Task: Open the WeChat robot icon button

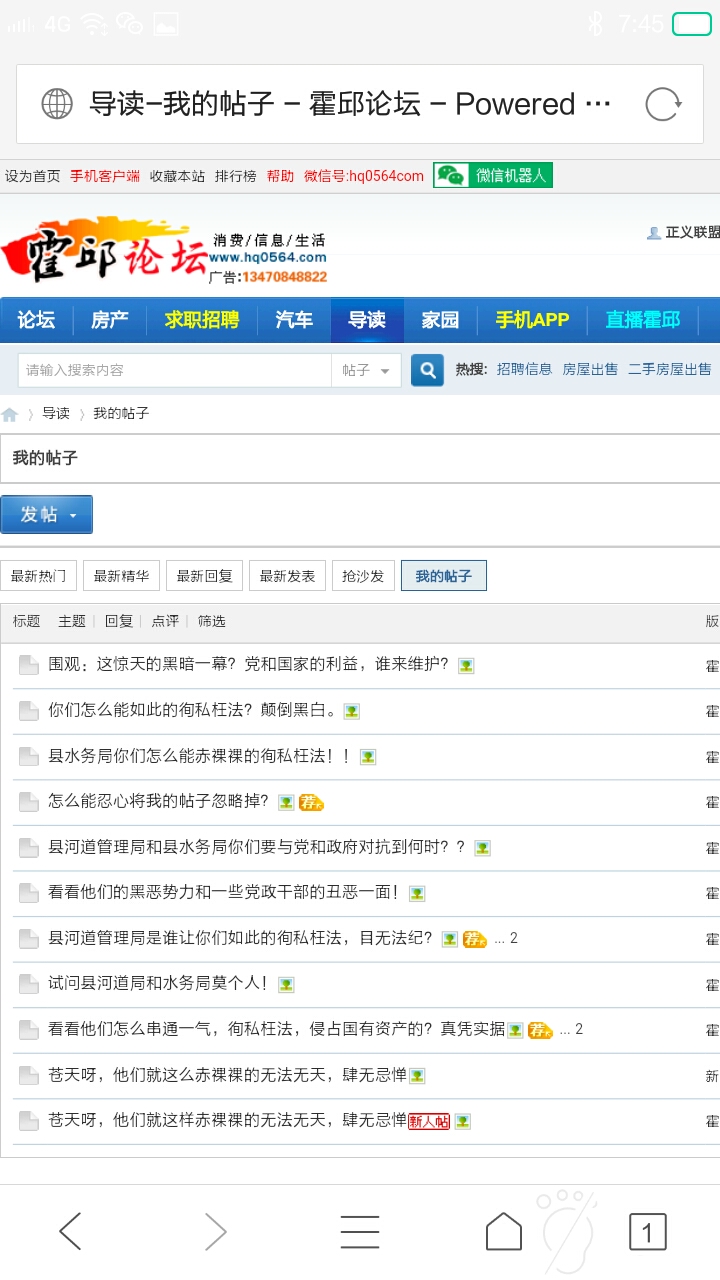Action: (493, 176)
